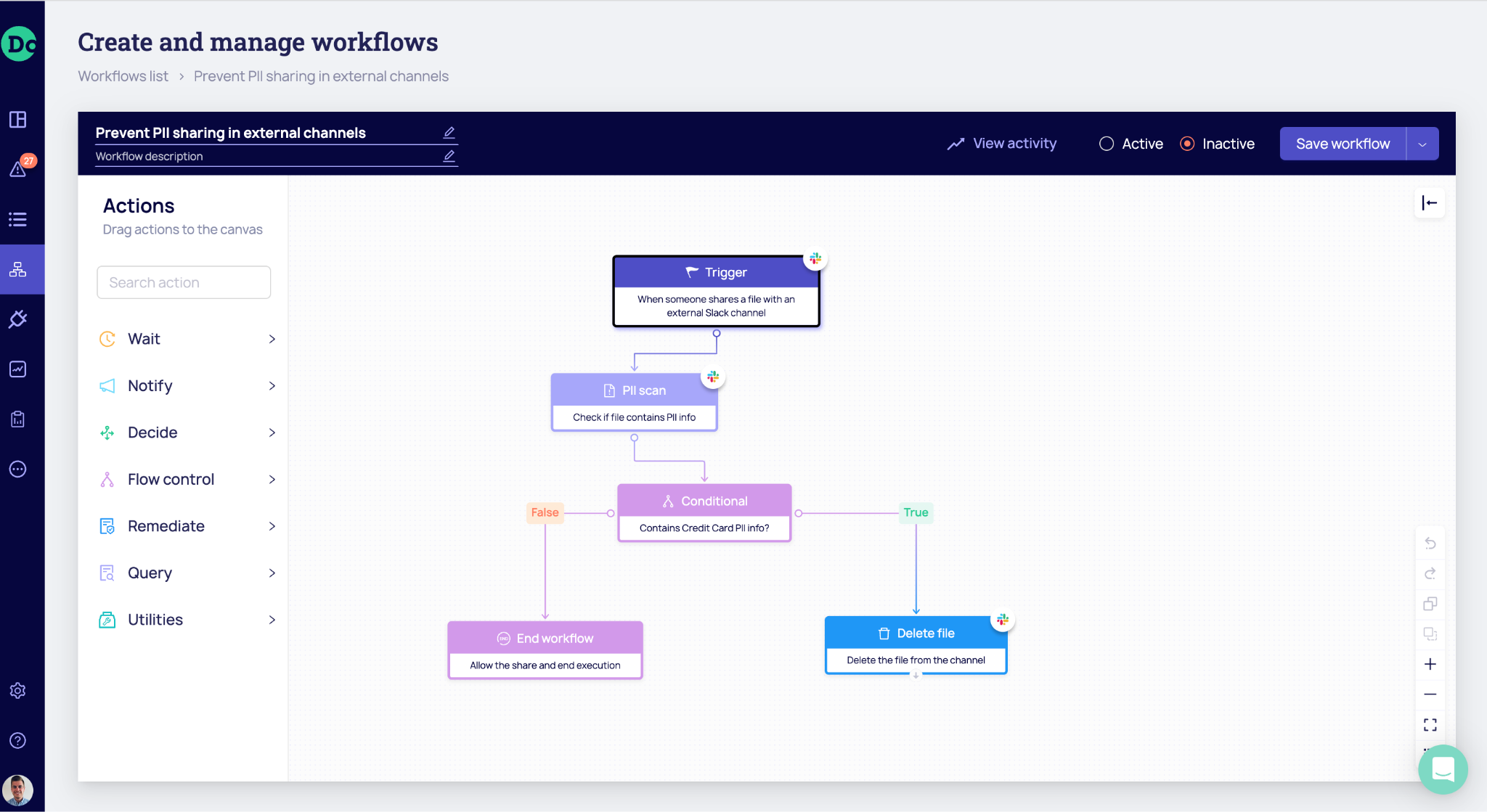Click the zoom in plus icon
1487x812 pixels.
click(x=1430, y=664)
